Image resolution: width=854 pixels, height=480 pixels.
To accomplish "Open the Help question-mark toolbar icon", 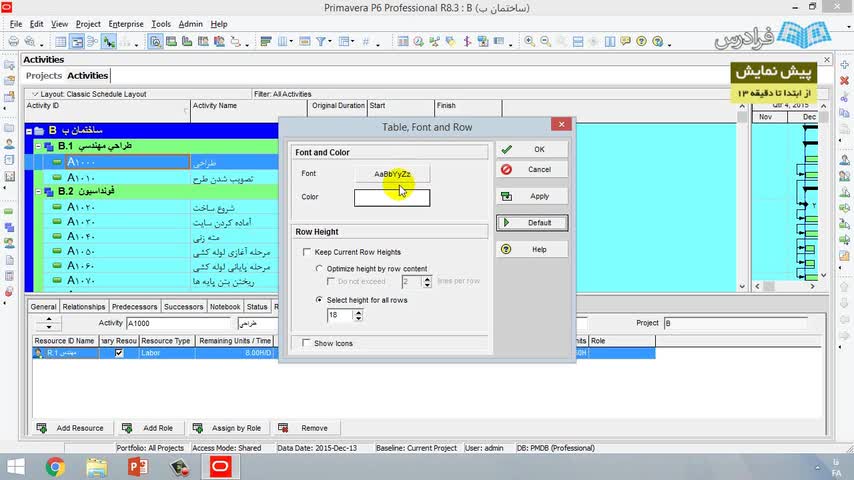I will click(x=642, y=41).
